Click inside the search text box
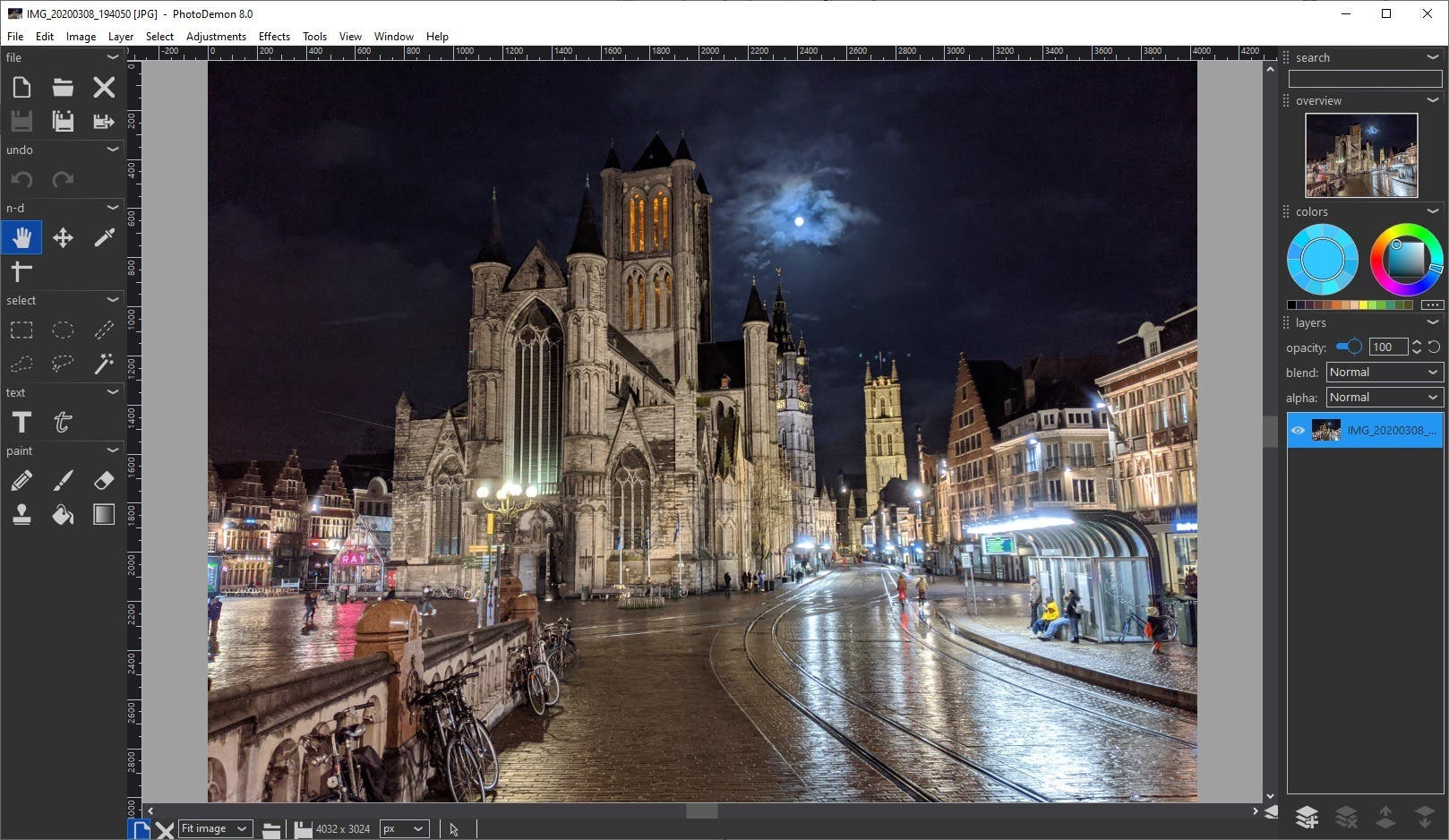This screenshot has height=840, width=1449. click(x=1365, y=79)
